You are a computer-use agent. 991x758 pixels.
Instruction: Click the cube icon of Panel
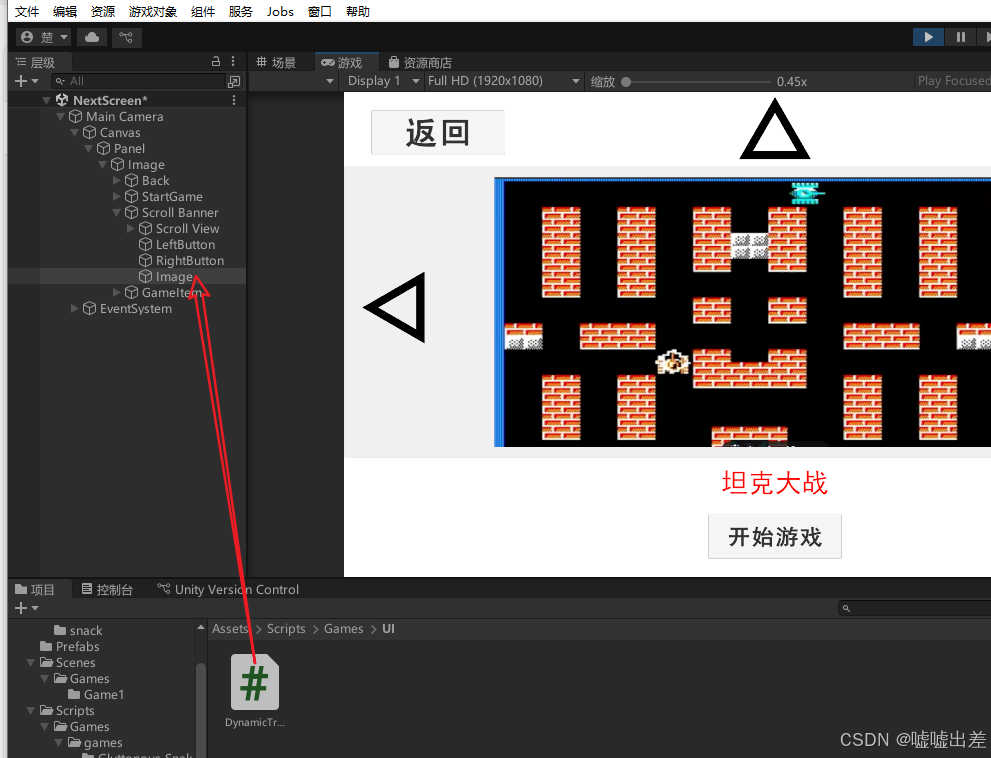pyautogui.click(x=104, y=148)
